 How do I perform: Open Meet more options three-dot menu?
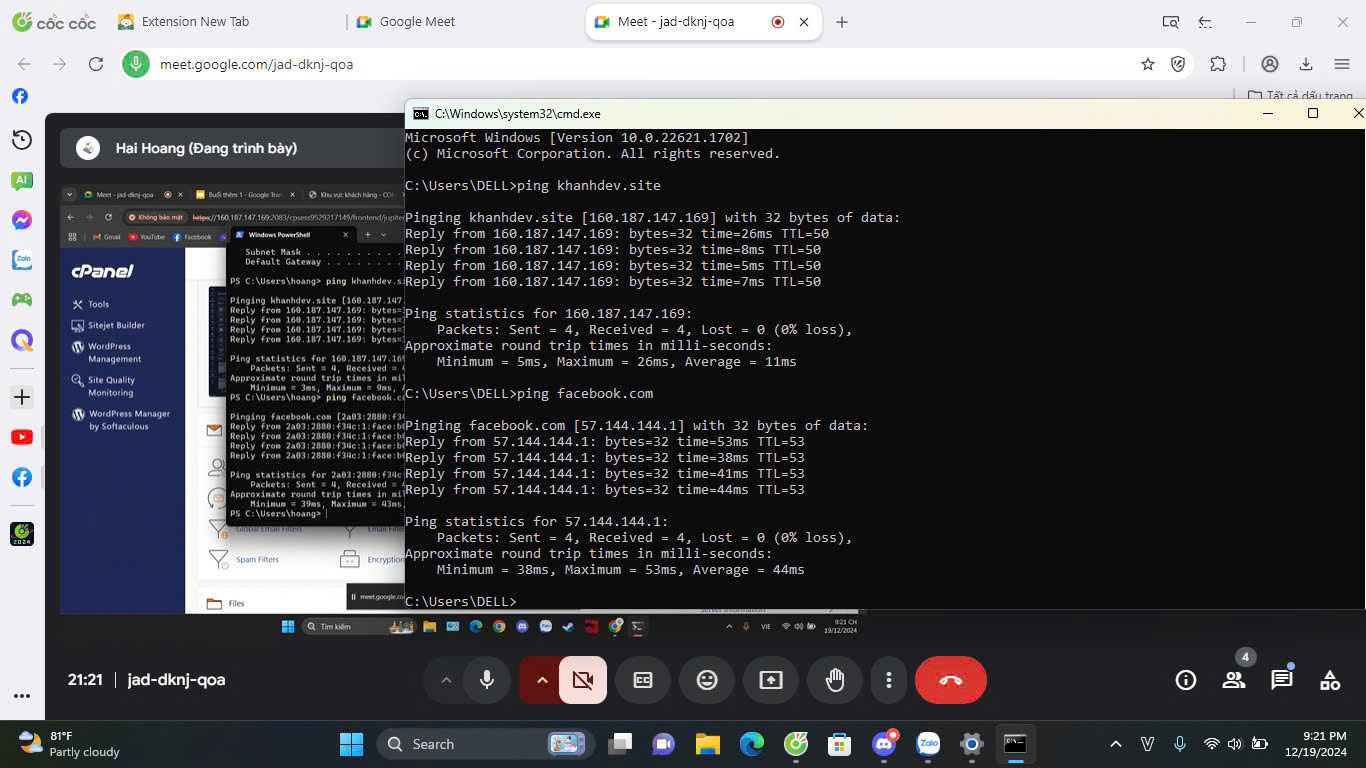[x=888, y=680]
